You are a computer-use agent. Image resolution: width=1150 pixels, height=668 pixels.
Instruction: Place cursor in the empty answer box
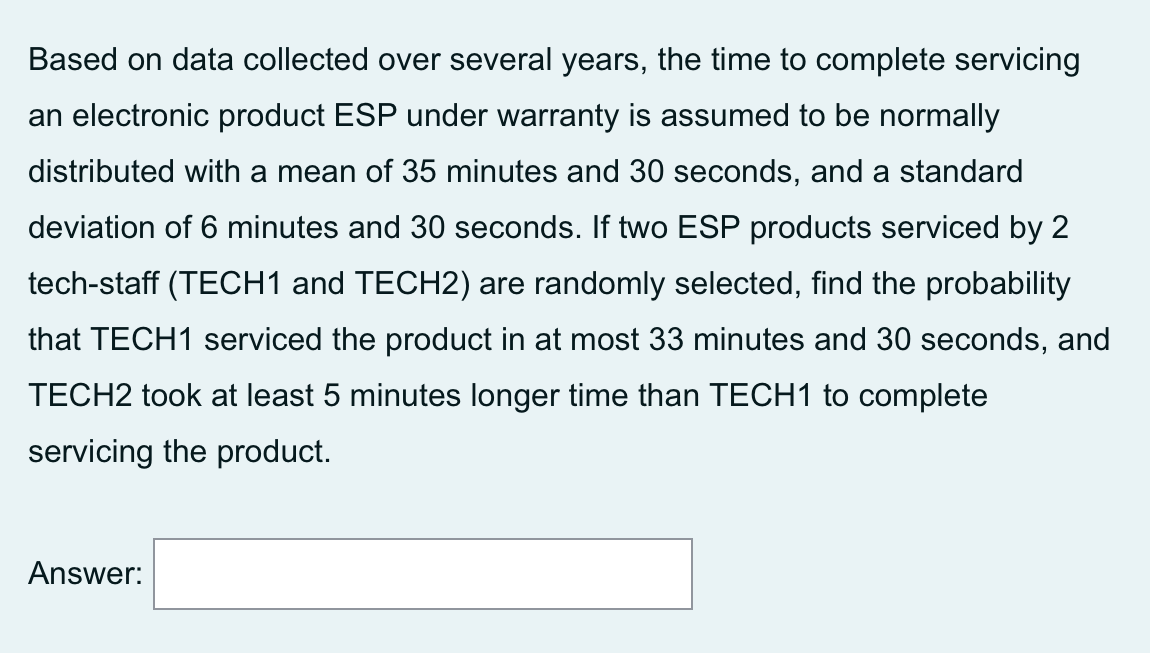[420, 574]
